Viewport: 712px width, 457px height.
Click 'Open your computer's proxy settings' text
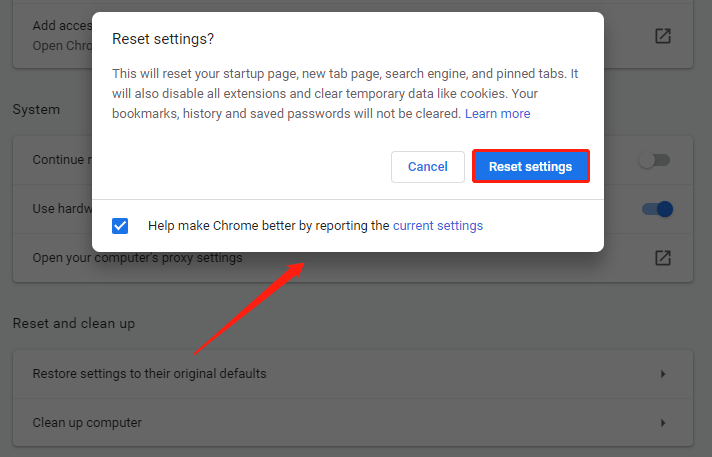[x=138, y=258]
